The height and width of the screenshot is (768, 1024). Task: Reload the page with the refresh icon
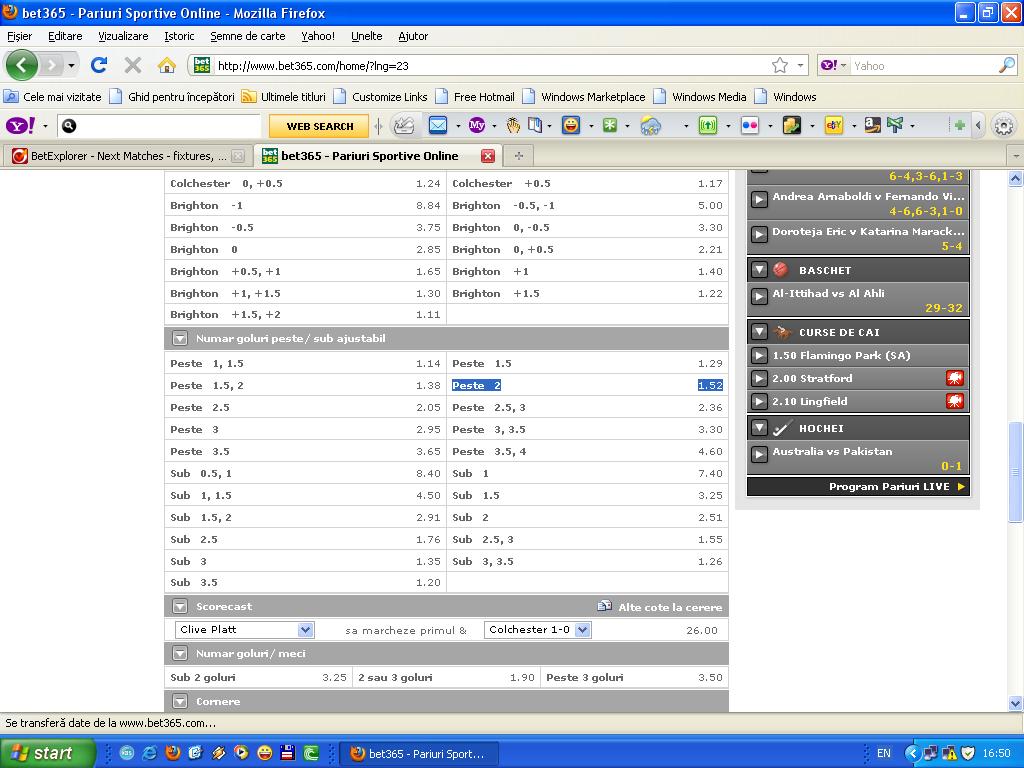point(99,65)
